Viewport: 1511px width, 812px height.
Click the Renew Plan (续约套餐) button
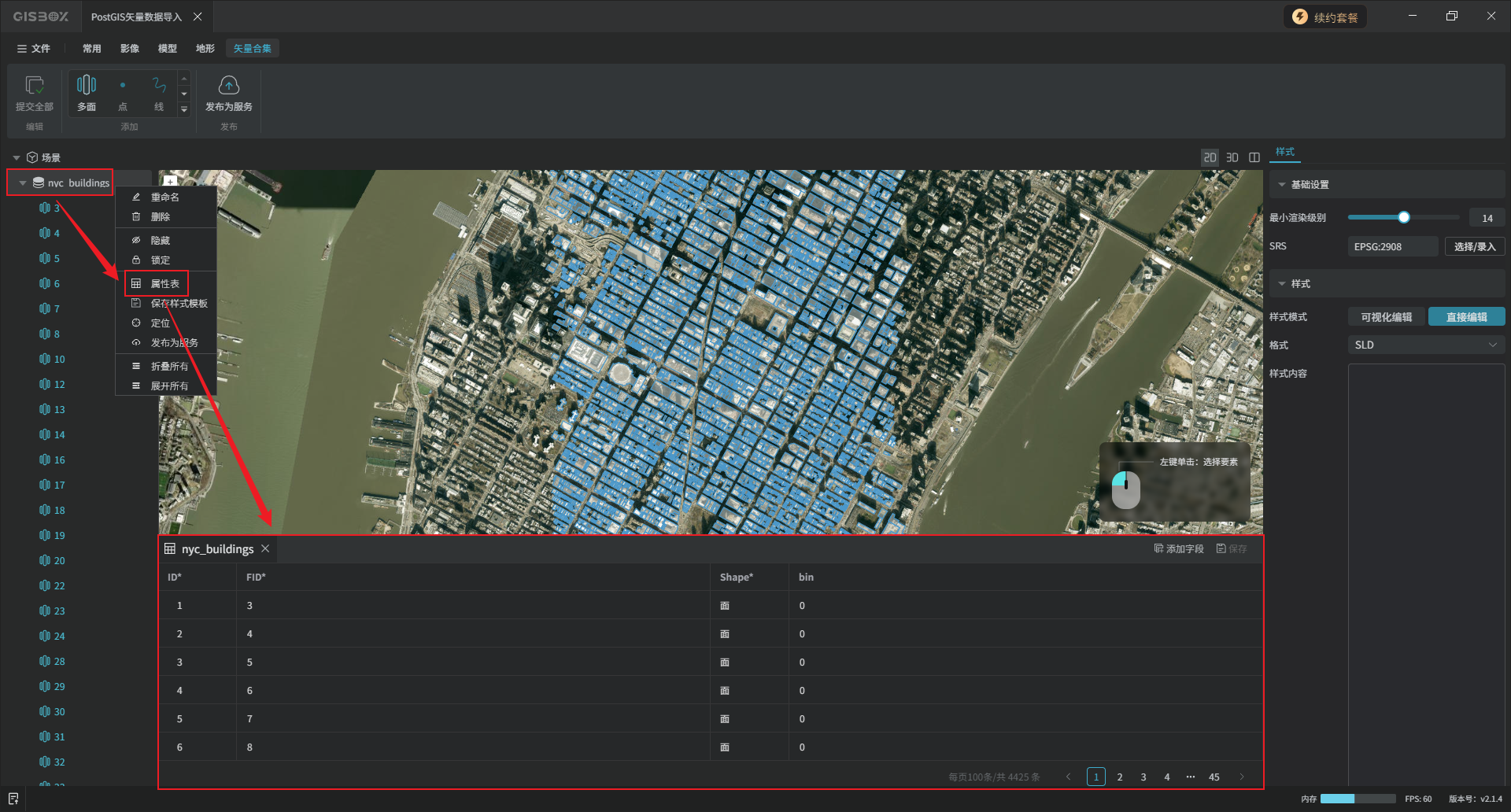1325,17
